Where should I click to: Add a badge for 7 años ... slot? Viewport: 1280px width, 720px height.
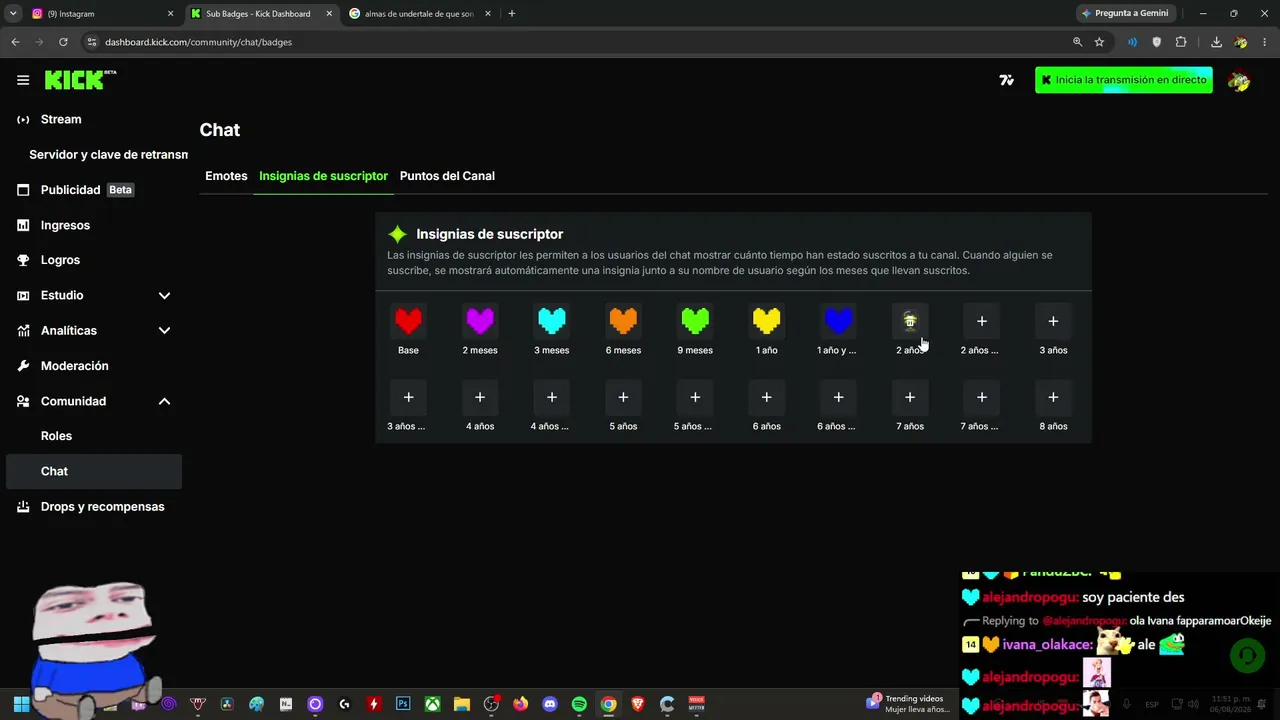982,397
